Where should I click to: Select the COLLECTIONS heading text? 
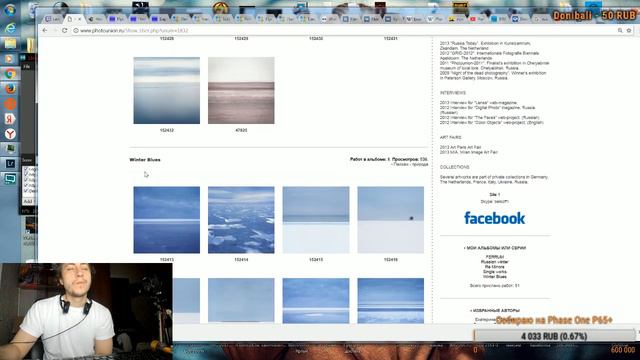tap(455, 167)
